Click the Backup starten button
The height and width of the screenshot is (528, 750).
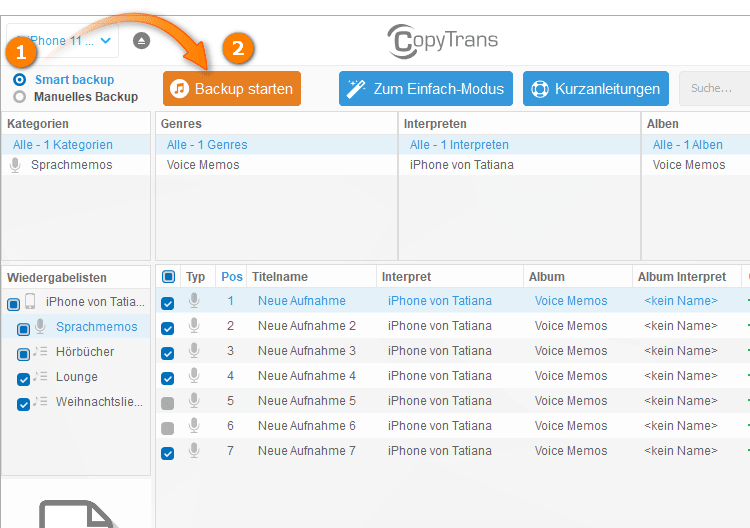click(x=232, y=88)
